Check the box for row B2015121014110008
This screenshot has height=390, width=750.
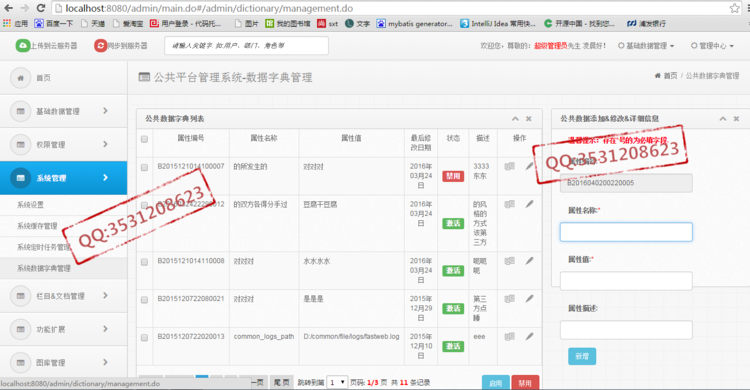(x=144, y=262)
